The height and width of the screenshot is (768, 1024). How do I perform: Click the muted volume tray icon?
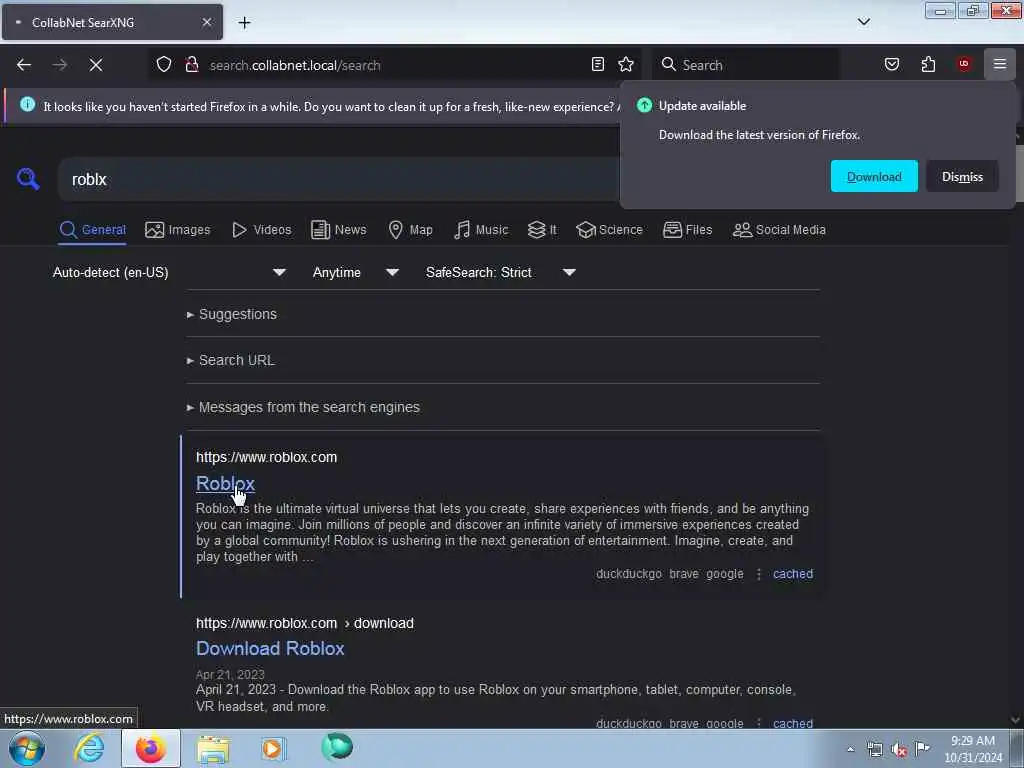coord(899,750)
